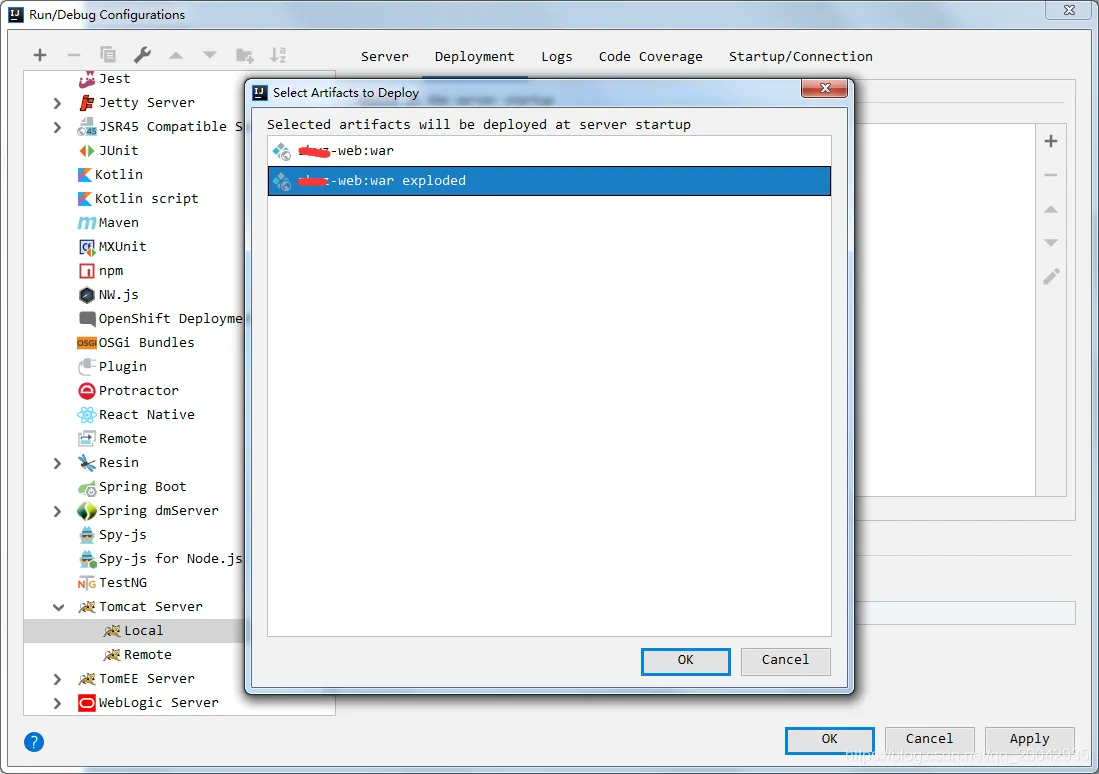This screenshot has height=774, width=1099.
Task: Click the remove configuration minus icon
Action: coord(74,55)
